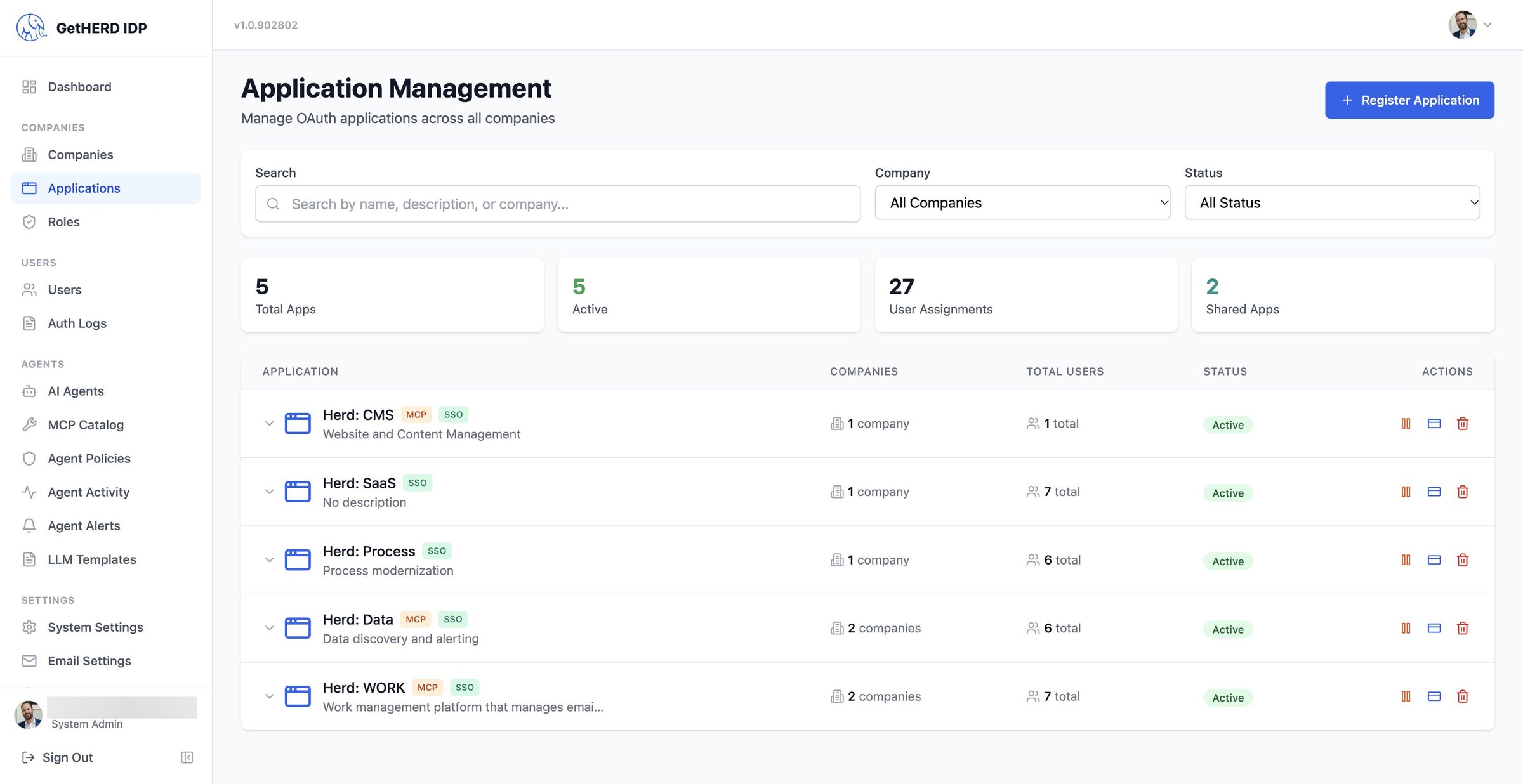Pause the Herd: Data application
The image size is (1523, 784).
click(x=1406, y=628)
